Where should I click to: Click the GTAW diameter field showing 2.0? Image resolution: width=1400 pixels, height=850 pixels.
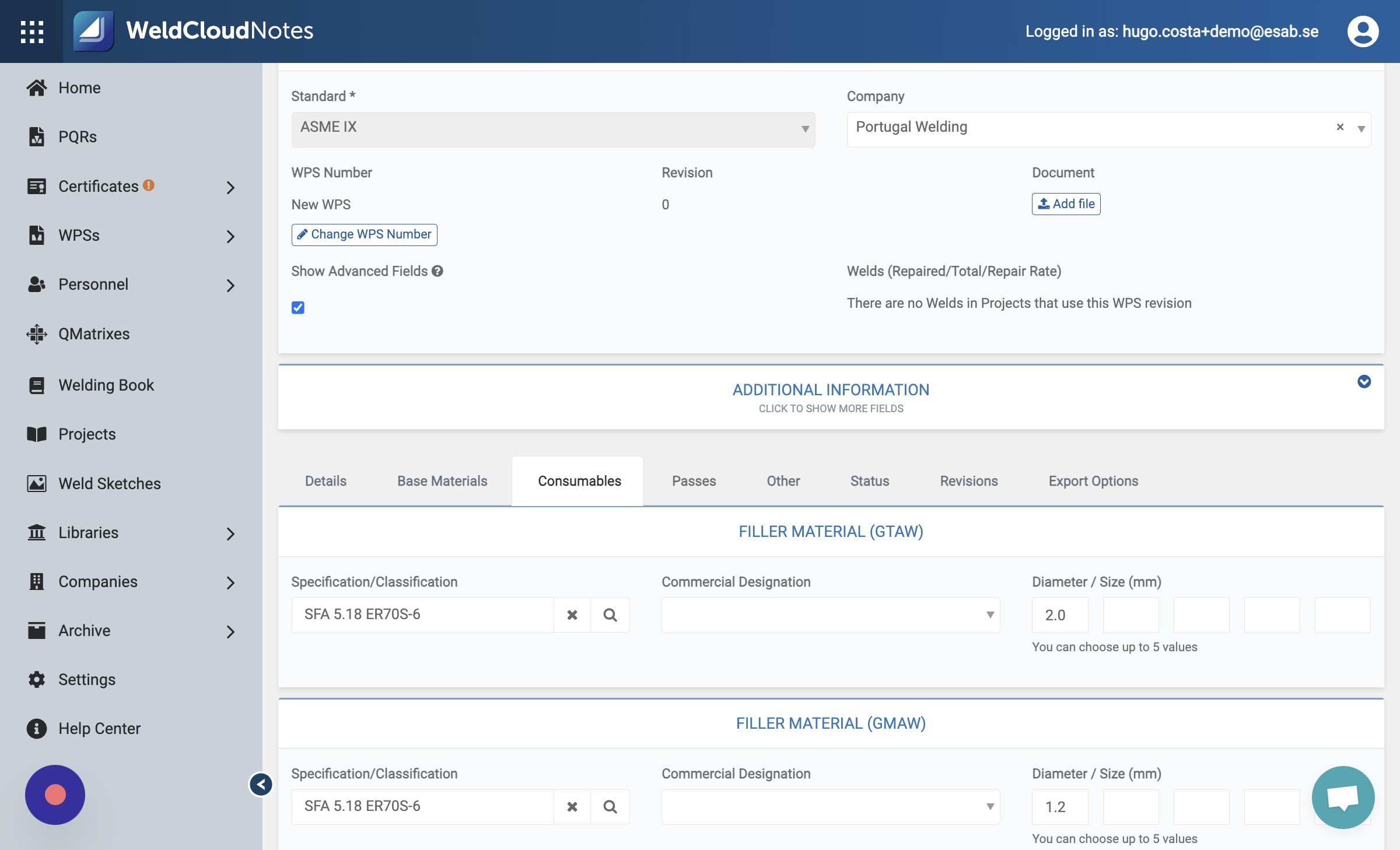[x=1060, y=614]
